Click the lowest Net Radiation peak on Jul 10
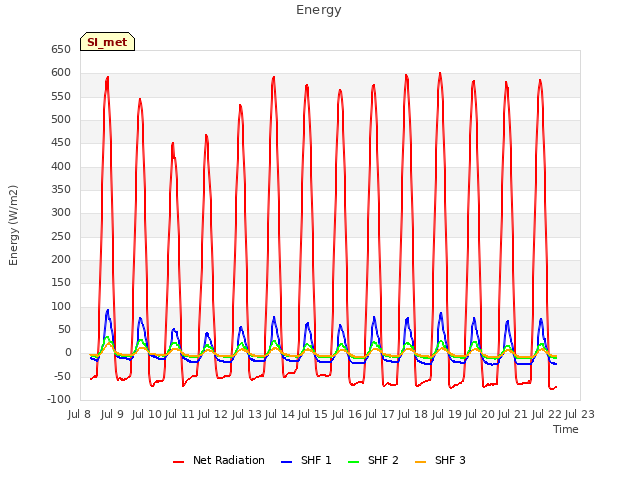The image size is (640, 480). click(x=173, y=143)
